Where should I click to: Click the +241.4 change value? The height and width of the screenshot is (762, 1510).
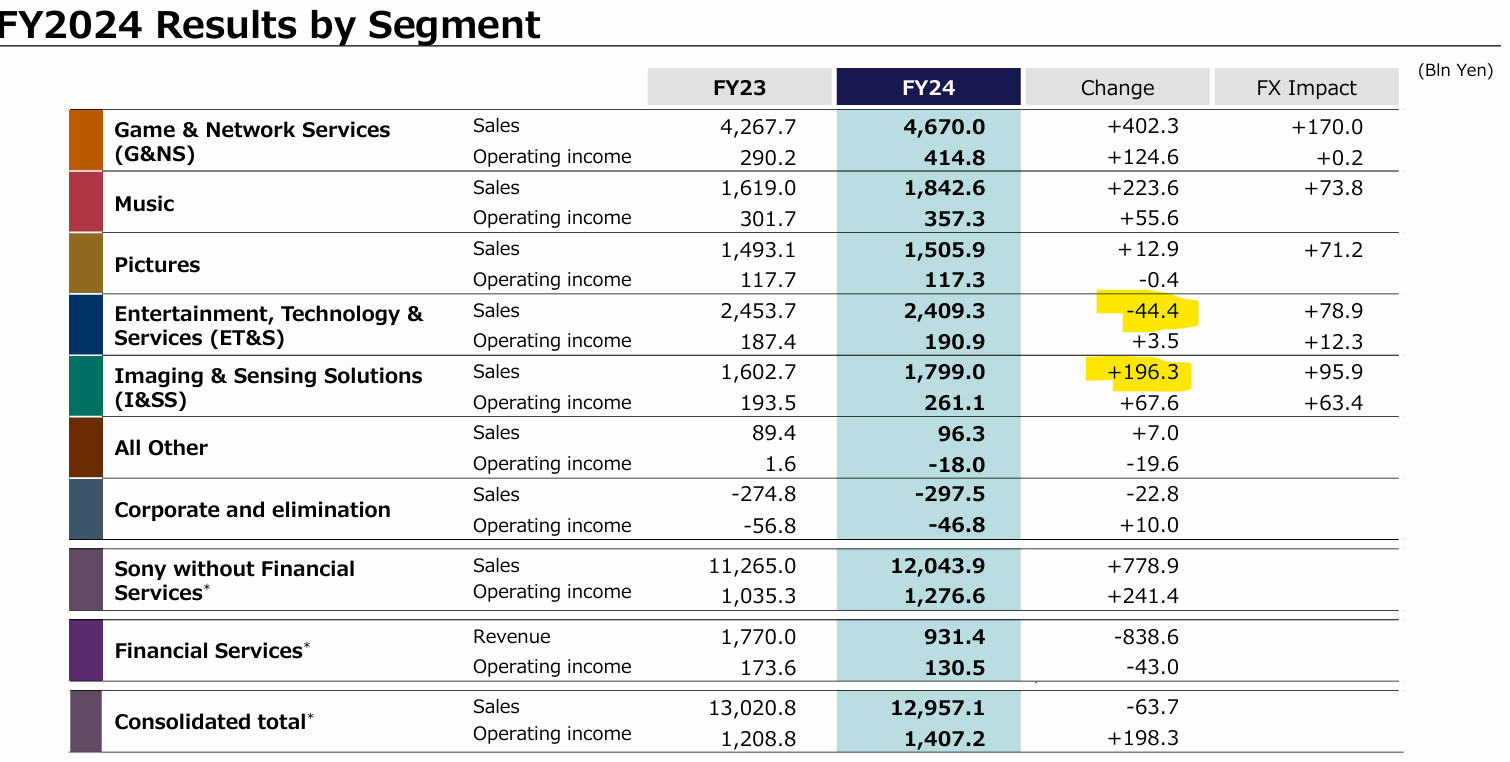(1143, 597)
